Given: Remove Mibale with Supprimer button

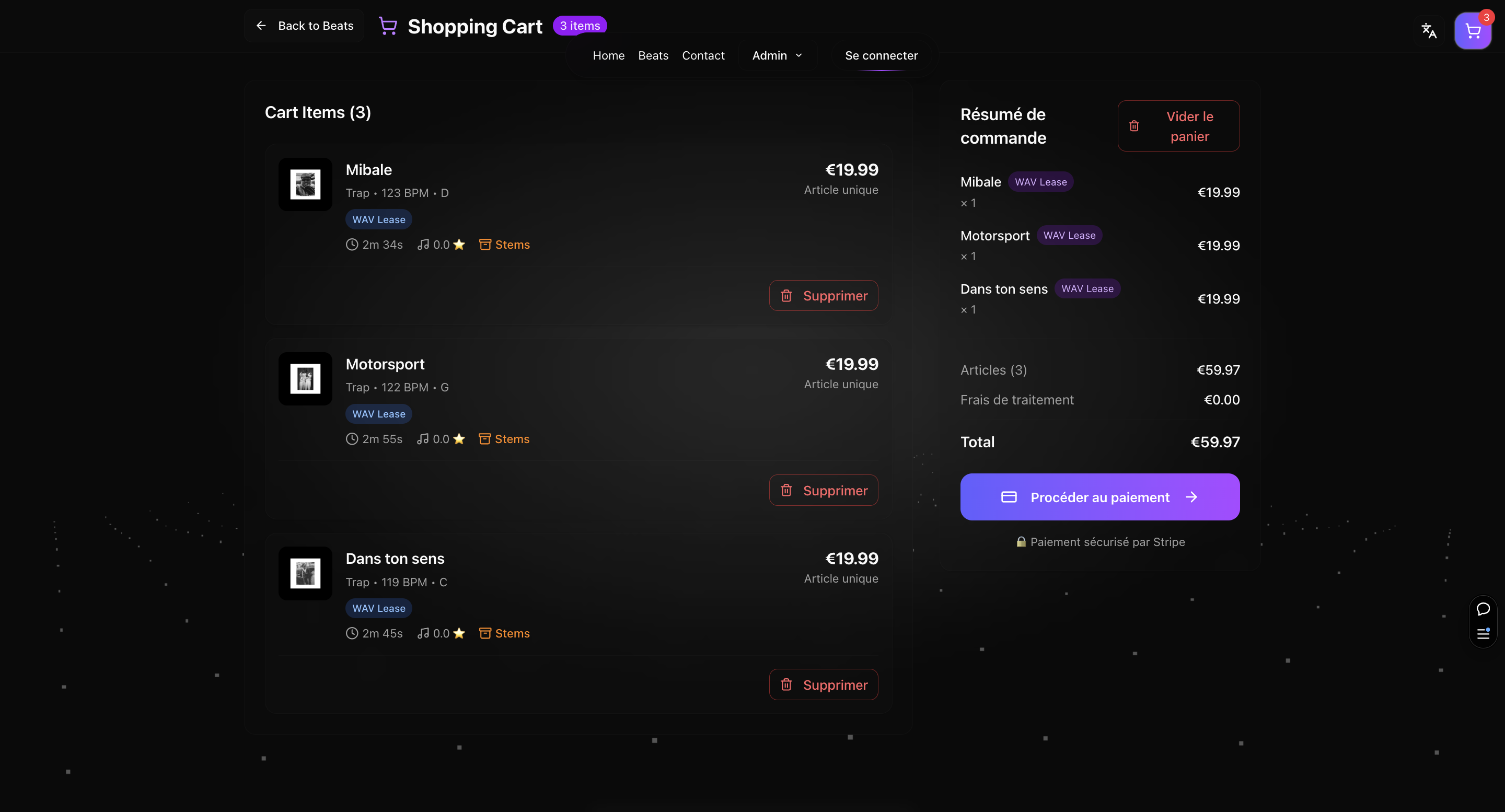Looking at the screenshot, I should [x=823, y=296].
